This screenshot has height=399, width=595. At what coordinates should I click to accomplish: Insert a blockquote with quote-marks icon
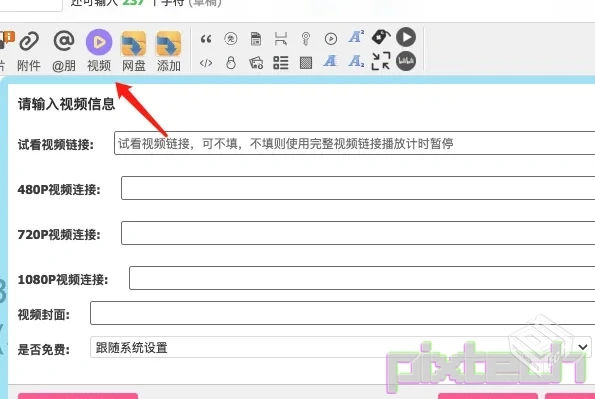206,39
